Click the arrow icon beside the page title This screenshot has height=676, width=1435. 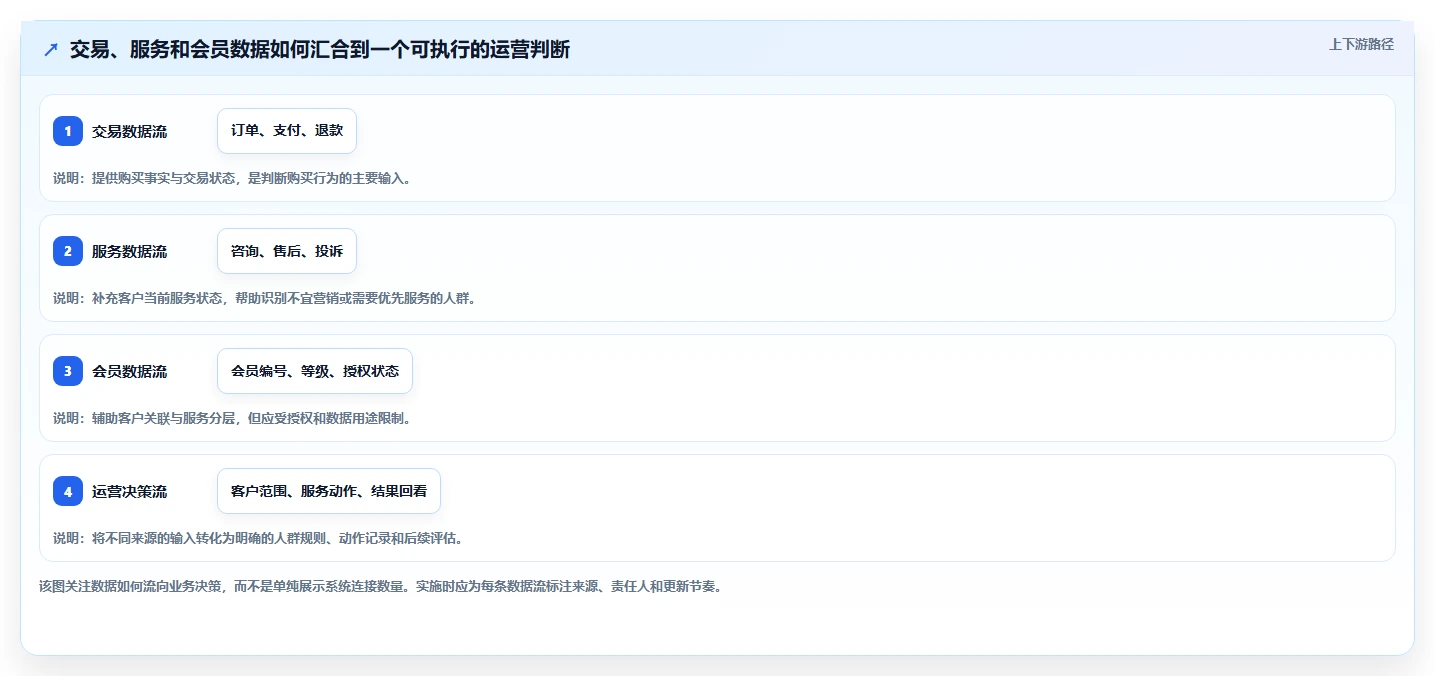tap(51, 49)
